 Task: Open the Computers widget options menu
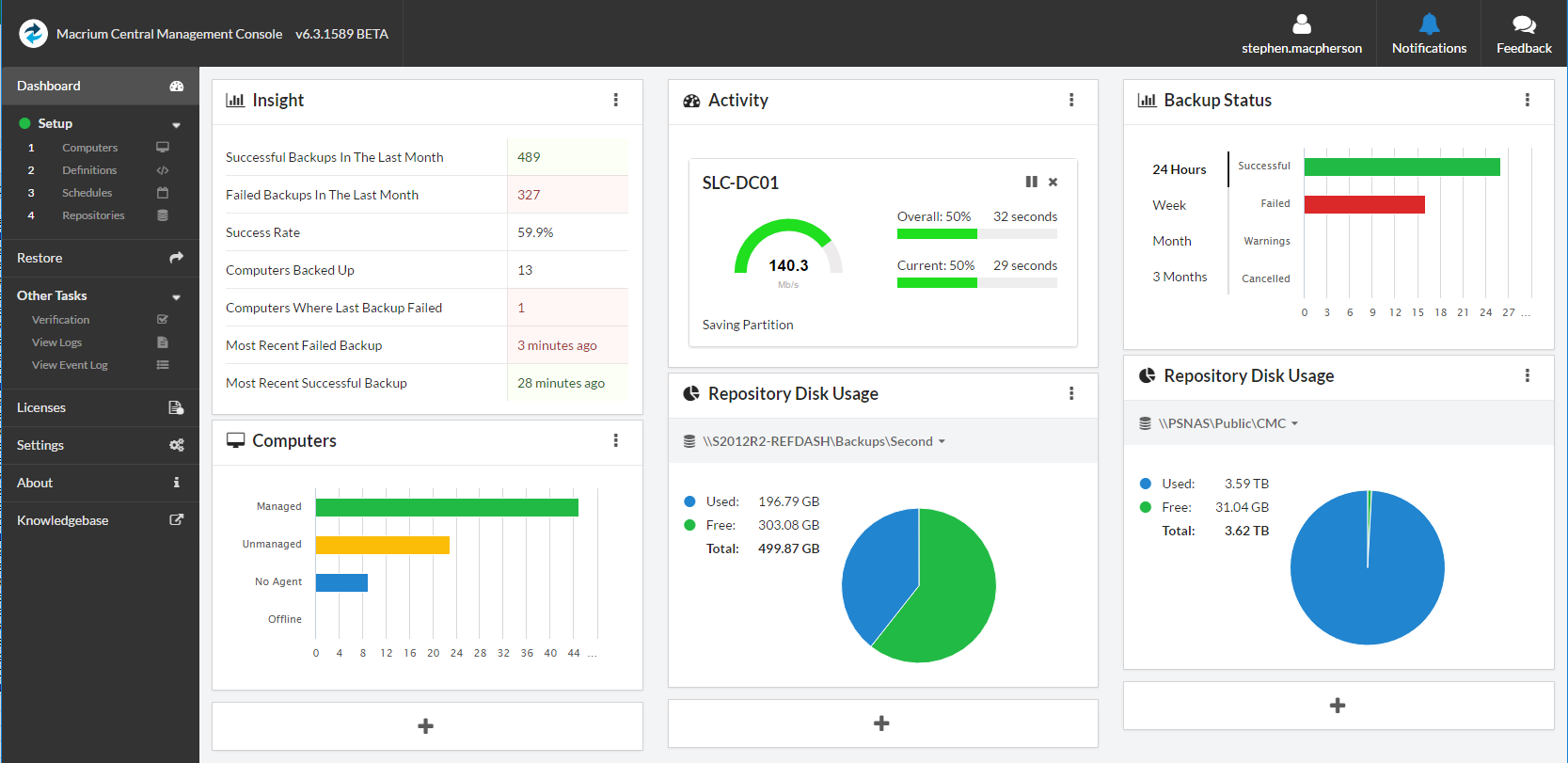point(616,440)
